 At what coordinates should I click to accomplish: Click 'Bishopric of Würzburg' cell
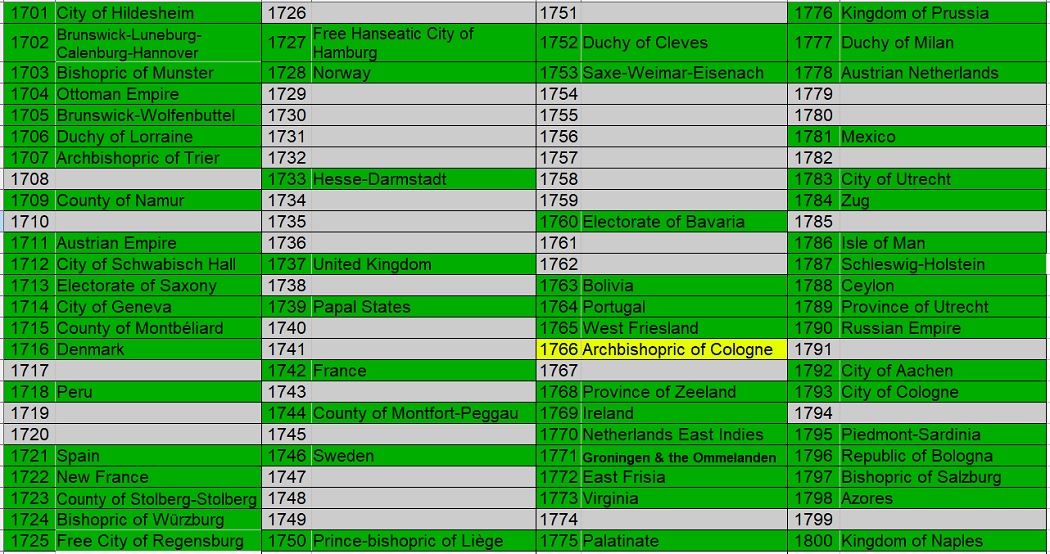(157, 520)
